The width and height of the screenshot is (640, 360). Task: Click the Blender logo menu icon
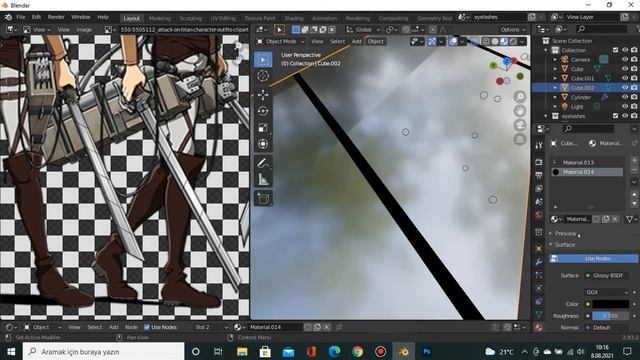[x=8, y=17]
